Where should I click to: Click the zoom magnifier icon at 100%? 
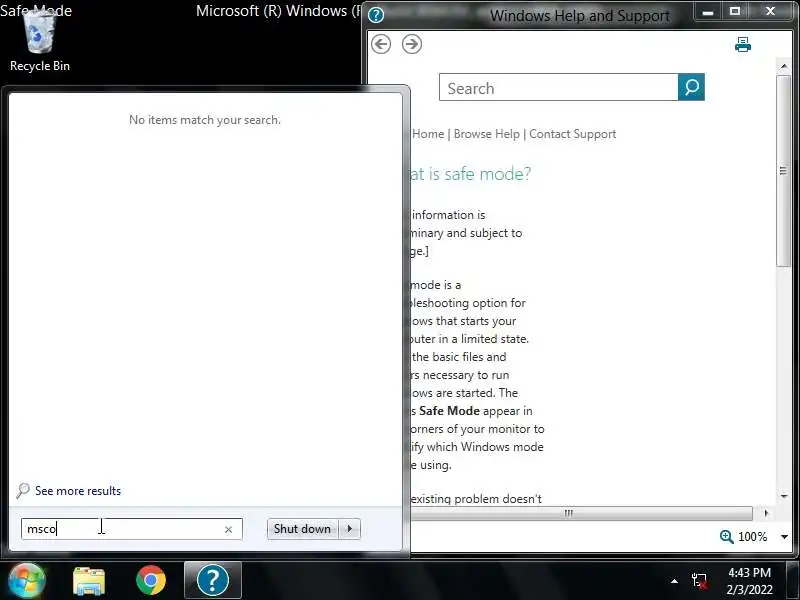(727, 537)
